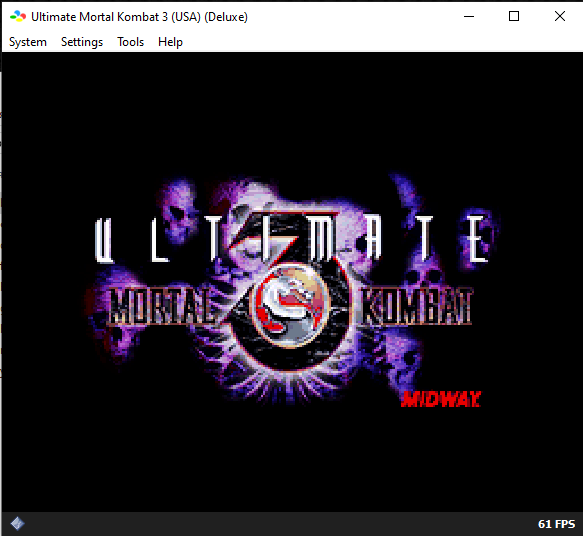Screen dimensions: 583x536
Task: Minimize the emulator window
Action: tap(469, 16)
